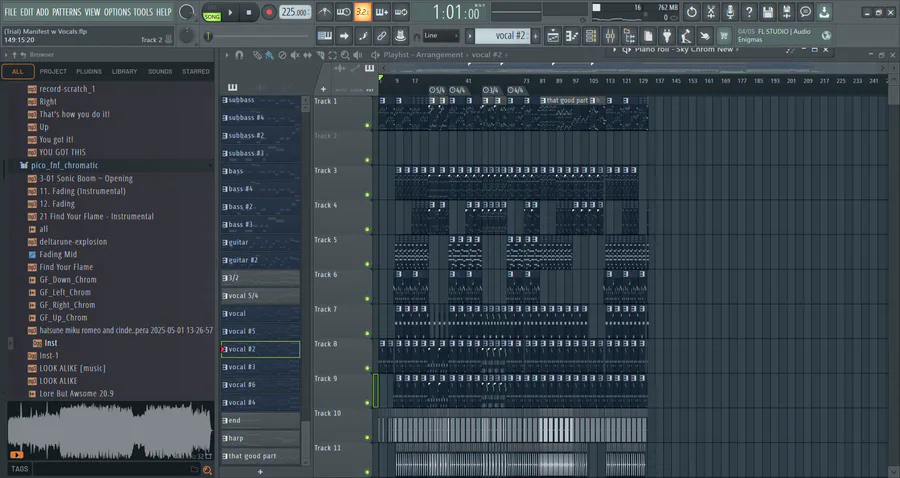Toggle wait for input before recording
The image size is (900, 478).
tap(344, 12)
